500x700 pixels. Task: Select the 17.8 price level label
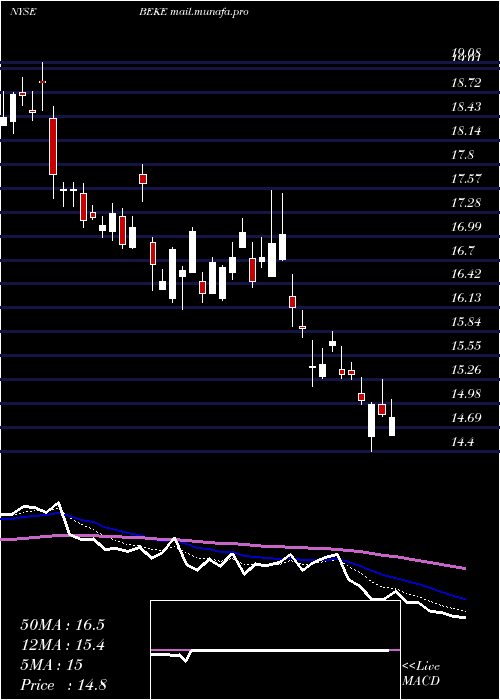coord(463,155)
